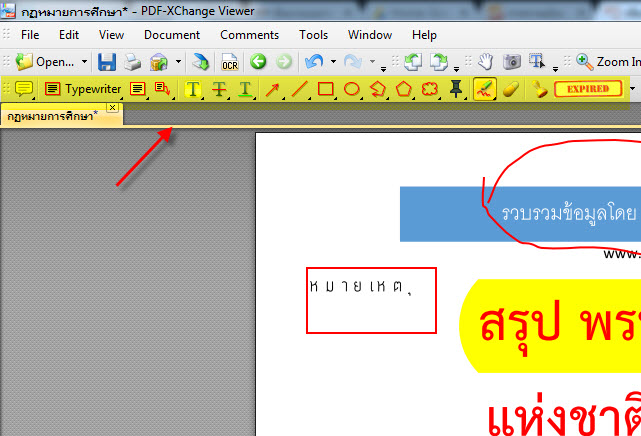Screen dimensions: 641x436
Task: Open the Window menu
Action: pos(370,35)
